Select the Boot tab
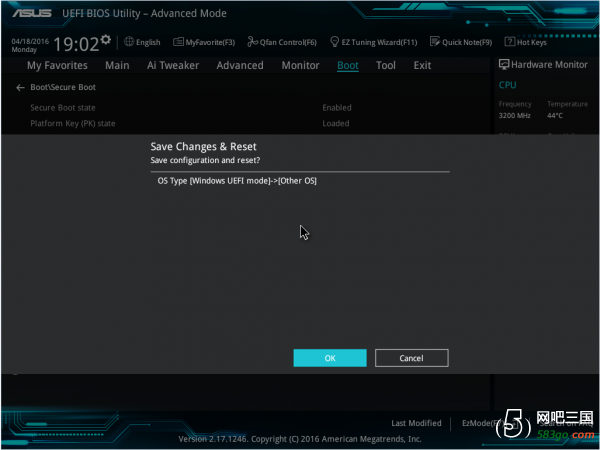 (348, 65)
